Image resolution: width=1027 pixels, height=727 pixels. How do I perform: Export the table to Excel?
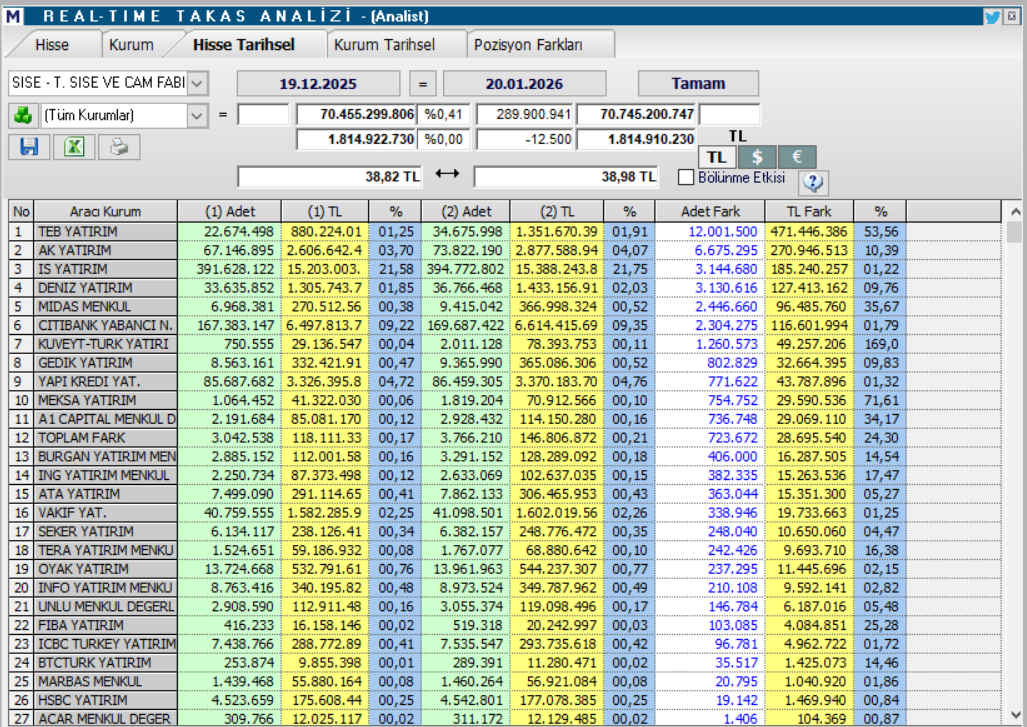(x=74, y=147)
